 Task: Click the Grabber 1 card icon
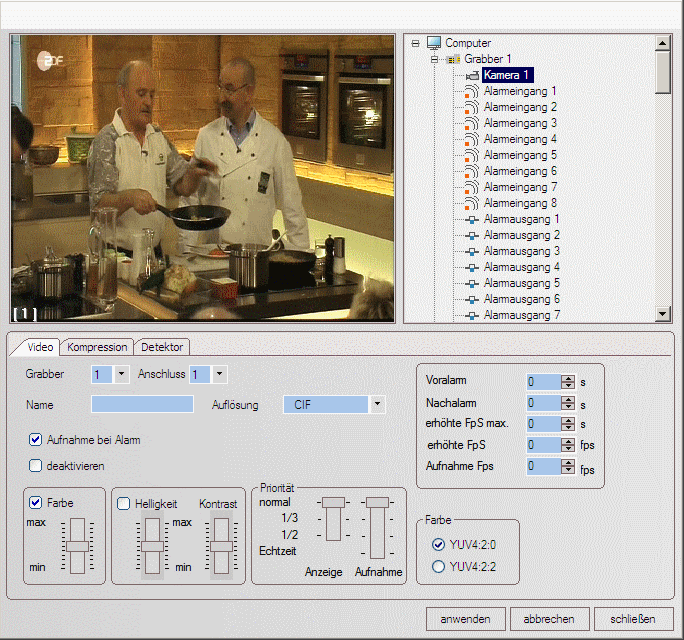(x=453, y=59)
